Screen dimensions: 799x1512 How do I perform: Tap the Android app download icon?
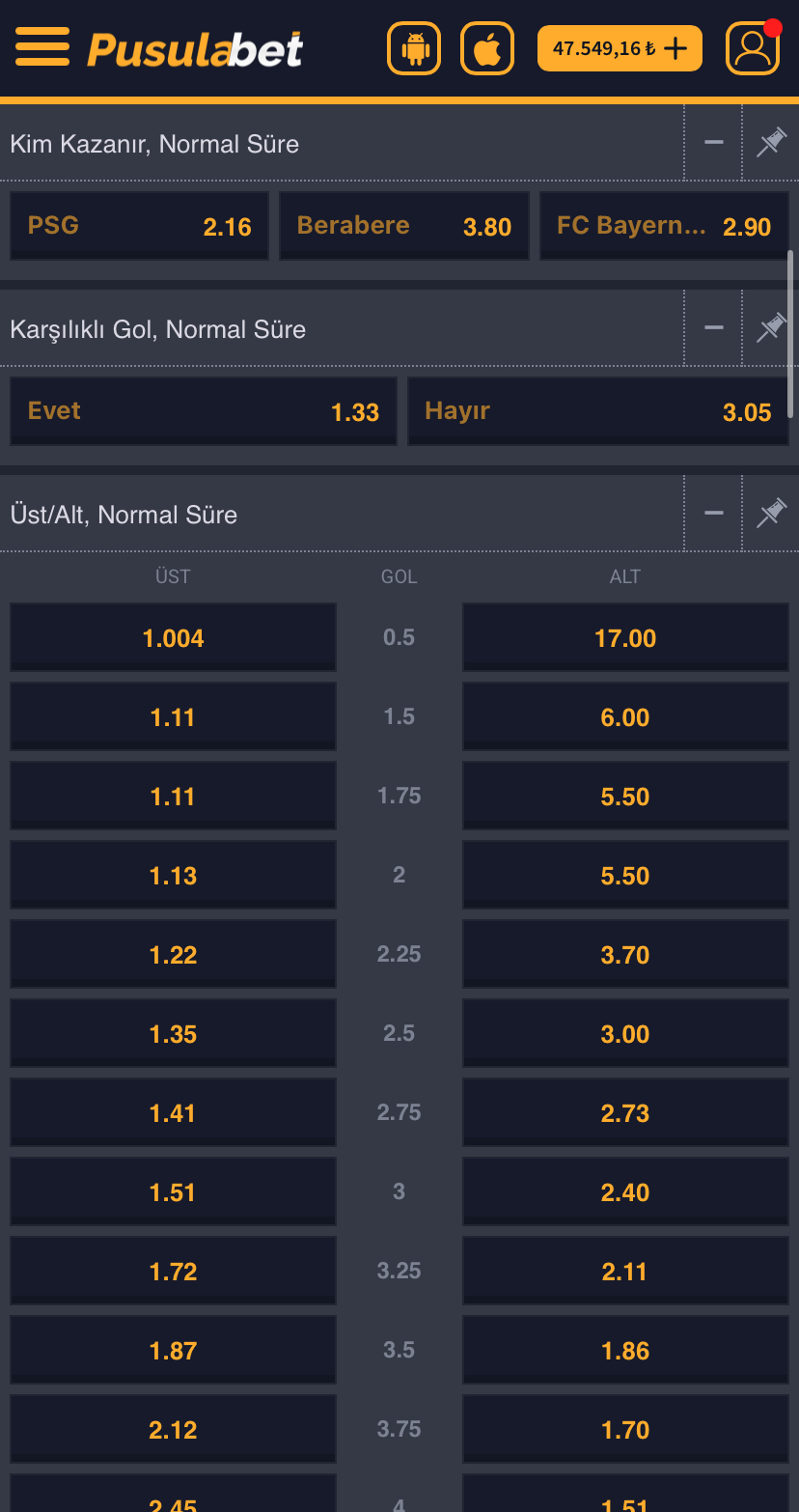point(414,48)
